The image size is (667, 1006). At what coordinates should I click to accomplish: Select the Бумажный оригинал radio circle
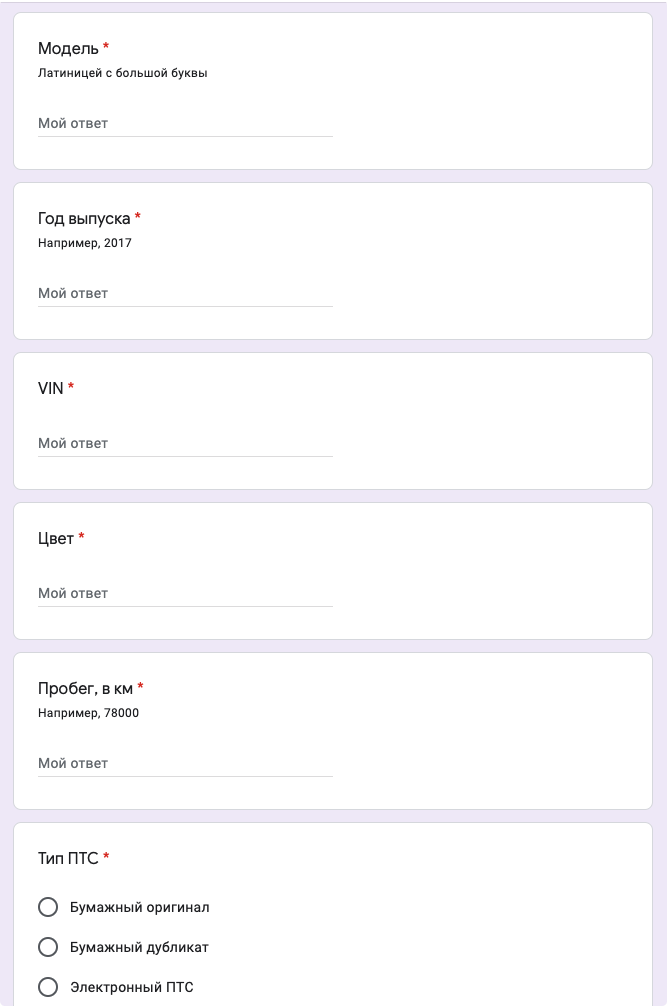pyautogui.click(x=47, y=907)
